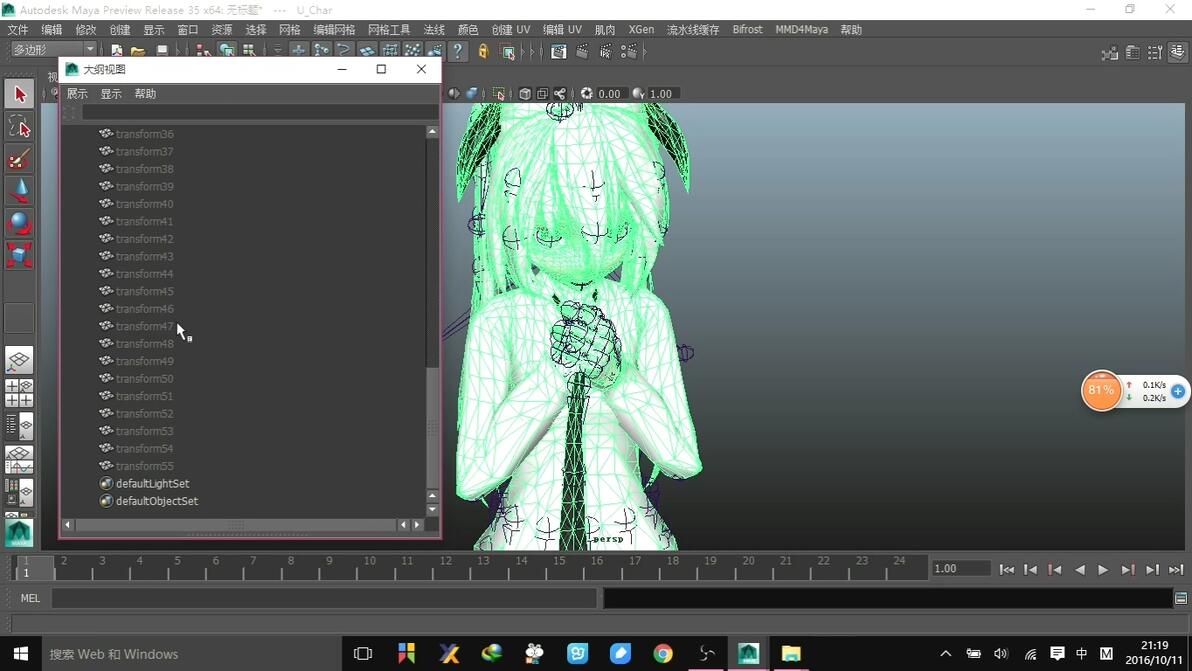Toggle viewport wireframe cube icon

[x=525, y=93]
